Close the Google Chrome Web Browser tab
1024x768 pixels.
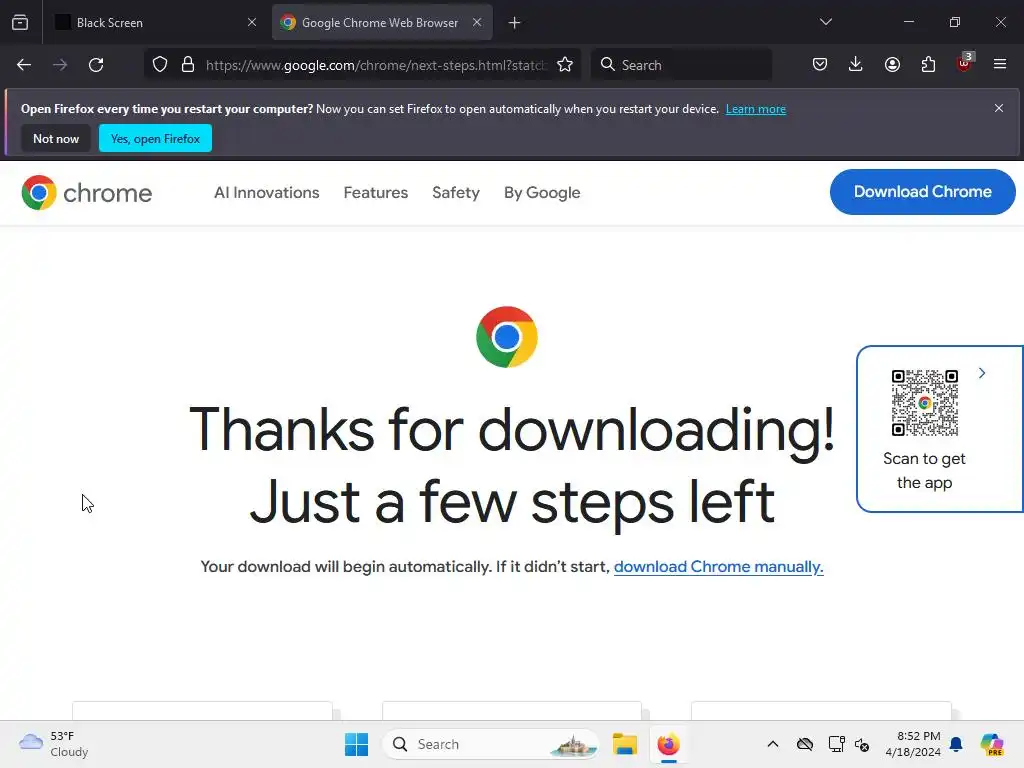(477, 22)
